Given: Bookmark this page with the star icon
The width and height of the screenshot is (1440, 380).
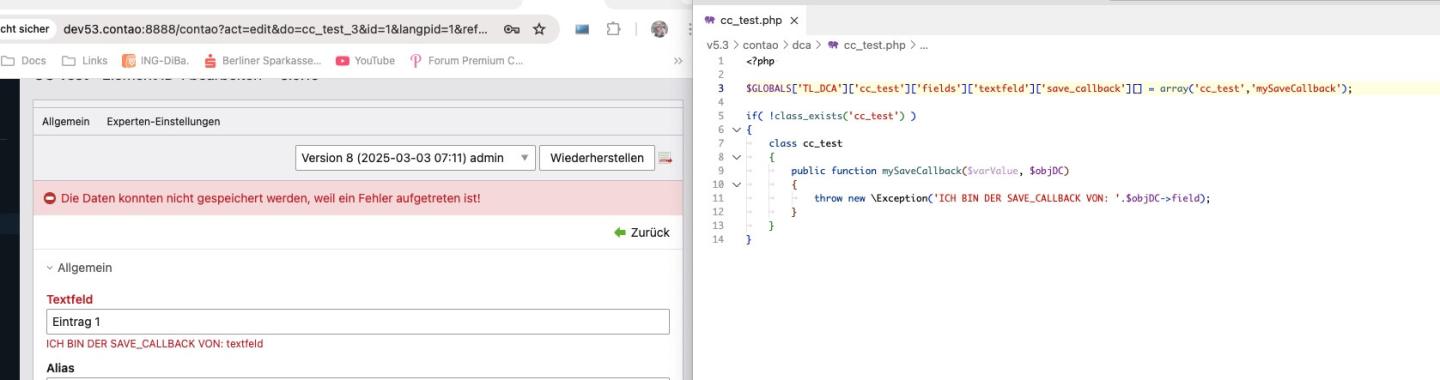Looking at the screenshot, I should (x=539, y=29).
